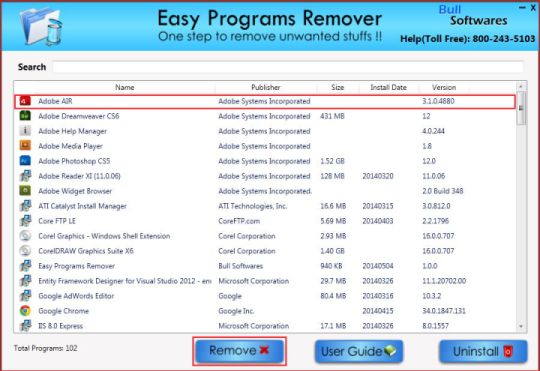This screenshot has height=371, width=540.
Task: Select the Adobe Photoshop CS5 entry
Action: point(74,161)
